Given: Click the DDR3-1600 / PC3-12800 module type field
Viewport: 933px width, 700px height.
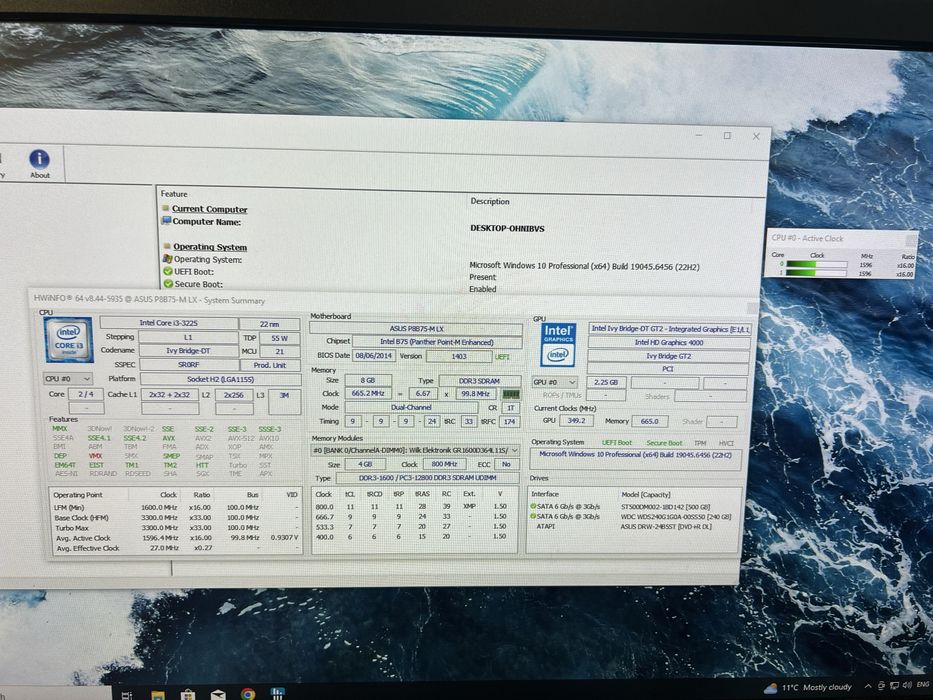Looking at the screenshot, I should pos(427,478).
